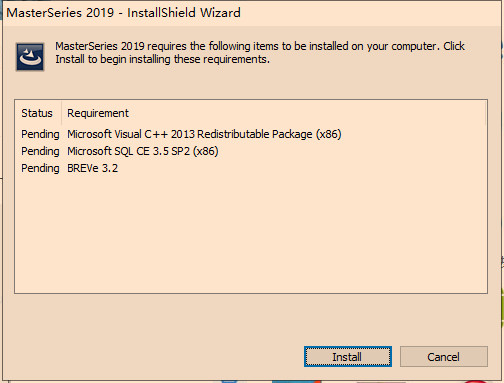Click the '(x86)' text in the Visual C++ row
Viewport: 504px width, 383px height.
tap(329, 134)
